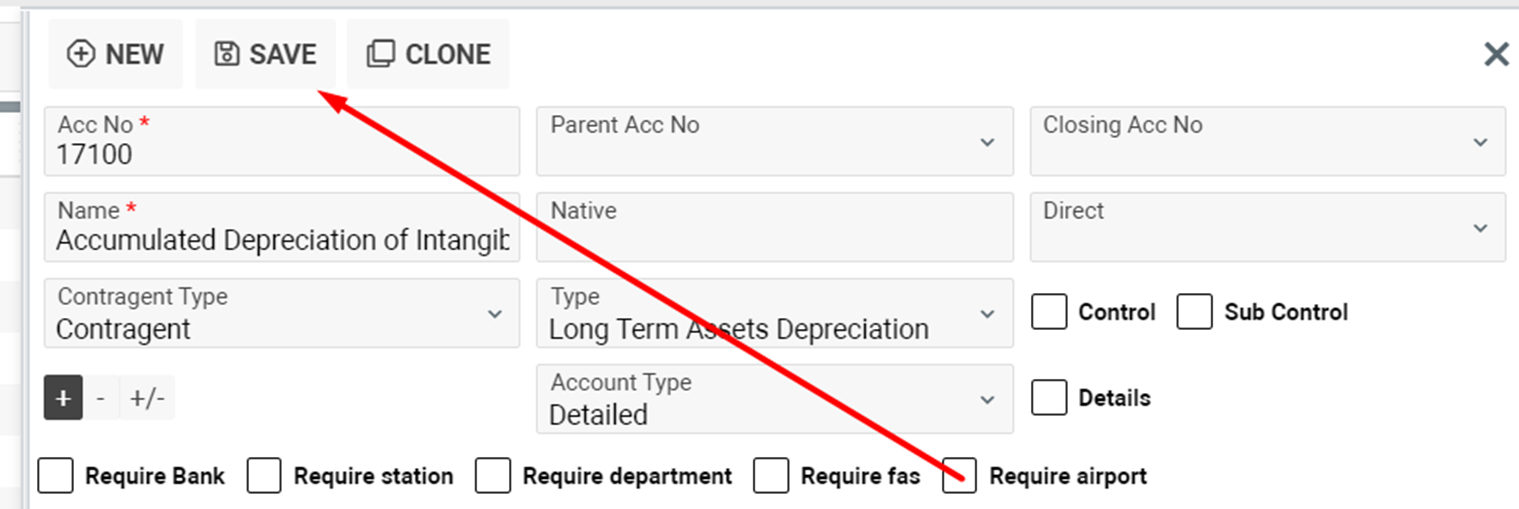The image size is (1519, 509).
Task: Check Require department option
Action: 493,476
